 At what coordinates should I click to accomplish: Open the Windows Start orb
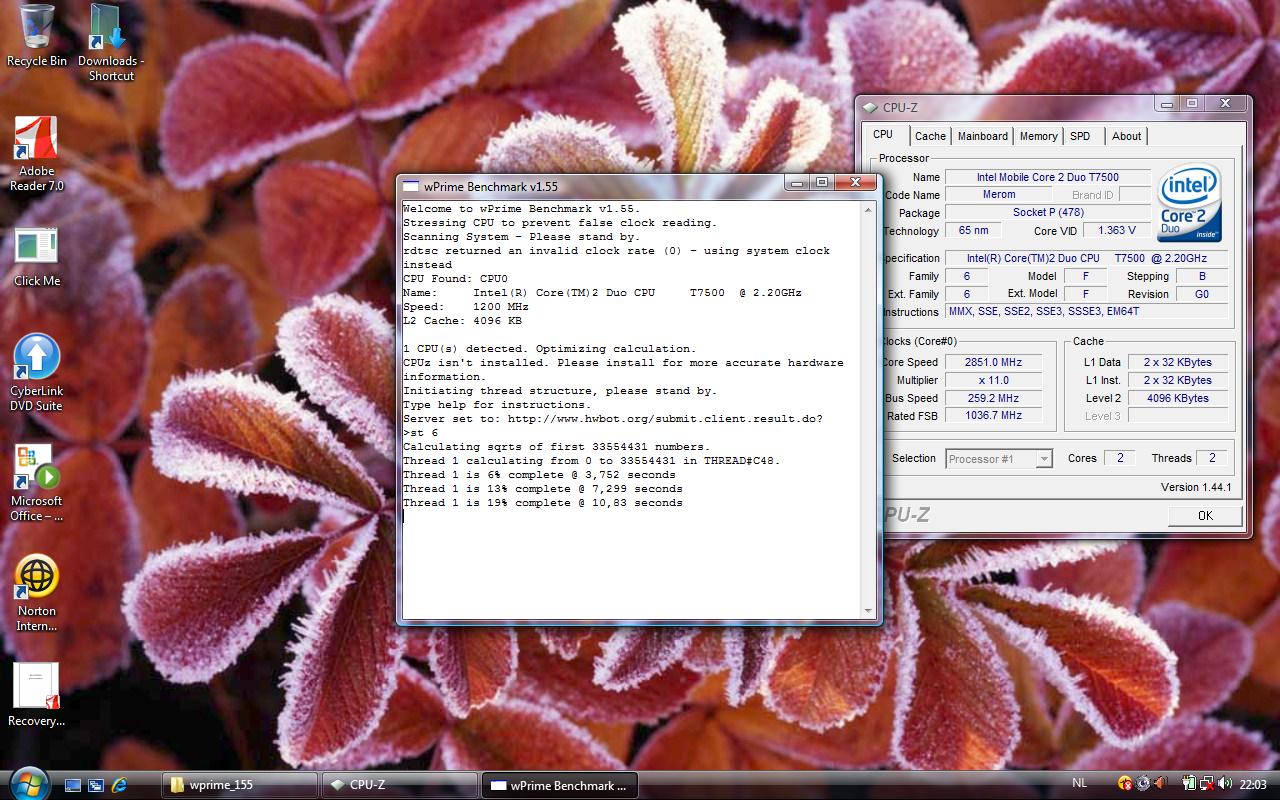[28, 783]
